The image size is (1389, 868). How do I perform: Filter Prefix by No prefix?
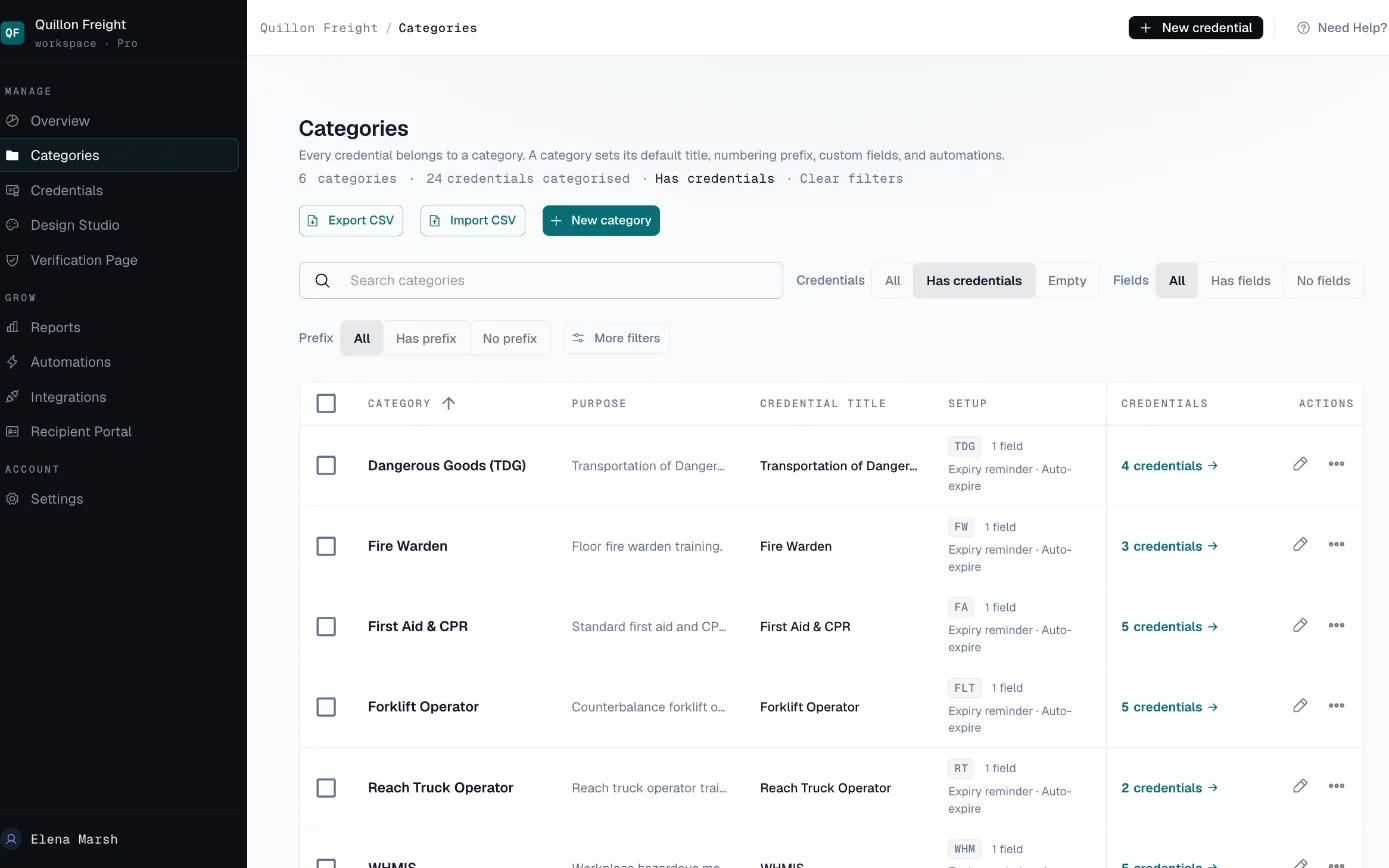pyautogui.click(x=510, y=338)
